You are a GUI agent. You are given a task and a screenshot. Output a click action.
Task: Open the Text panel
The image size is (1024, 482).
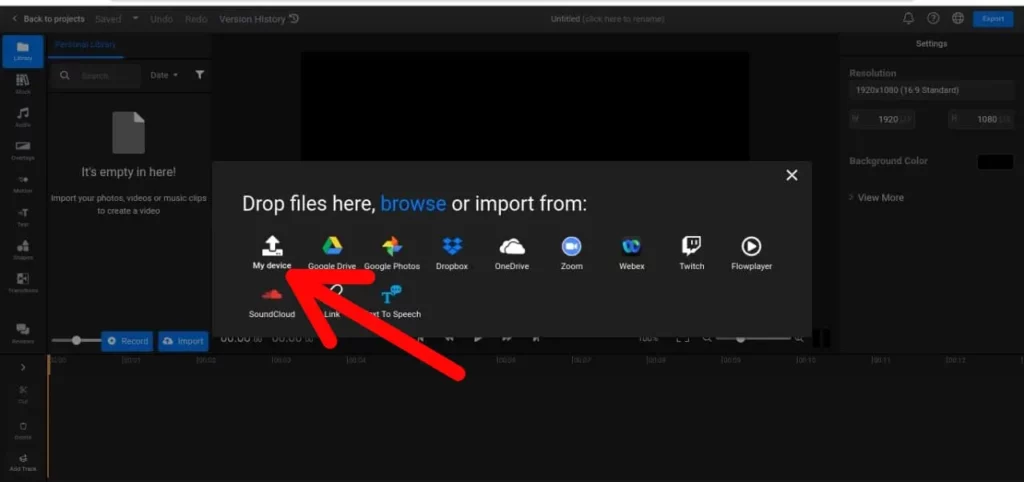tap(23, 217)
